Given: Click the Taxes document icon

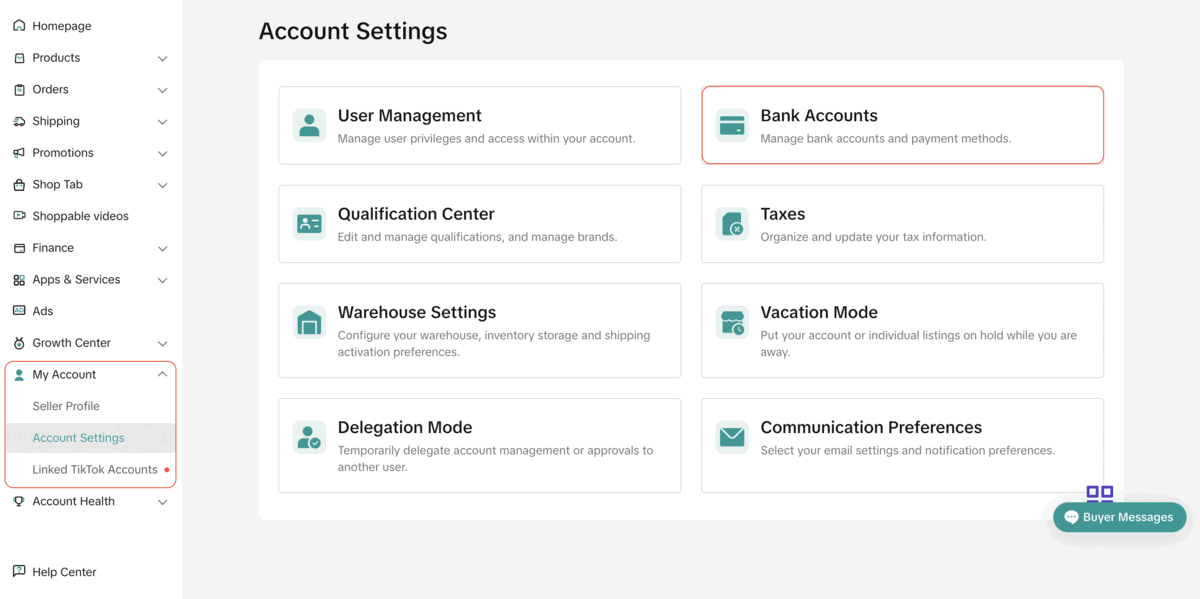Looking at the screenshot, I should pos(732,224).
